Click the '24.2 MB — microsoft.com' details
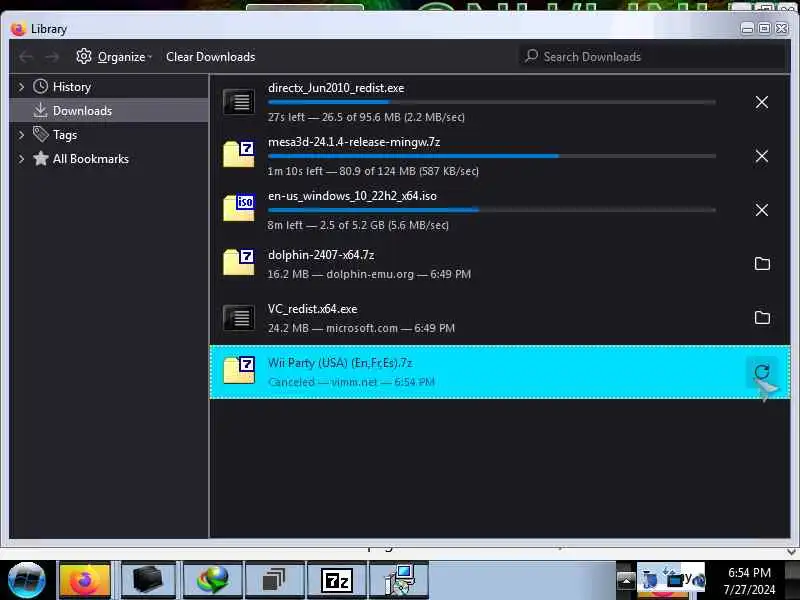The width and height of the screenshot is (800, 600). point(361,328)
